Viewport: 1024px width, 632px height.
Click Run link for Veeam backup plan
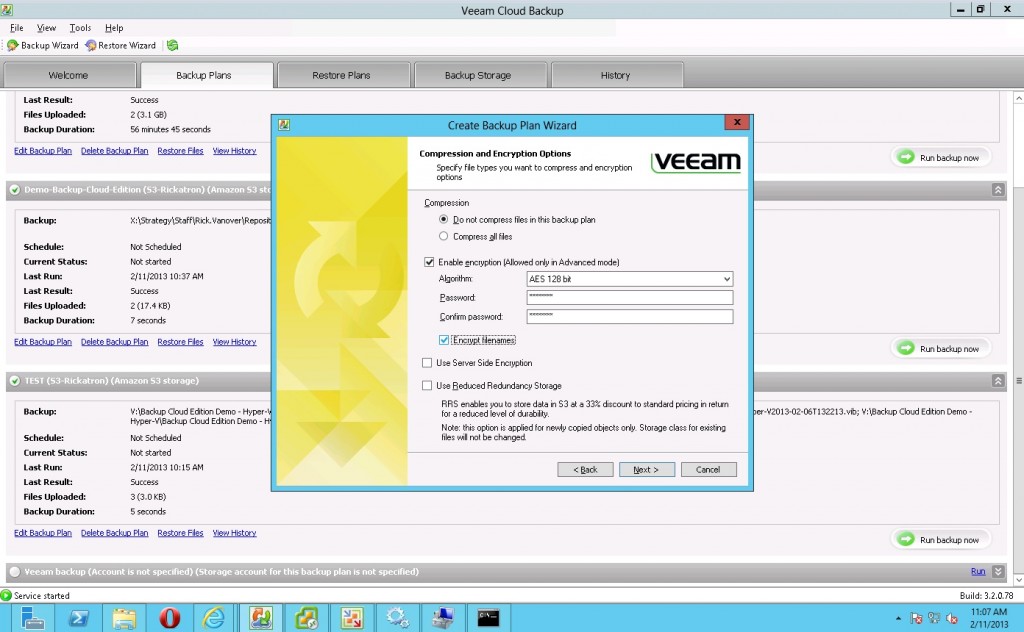pos(978,571)
